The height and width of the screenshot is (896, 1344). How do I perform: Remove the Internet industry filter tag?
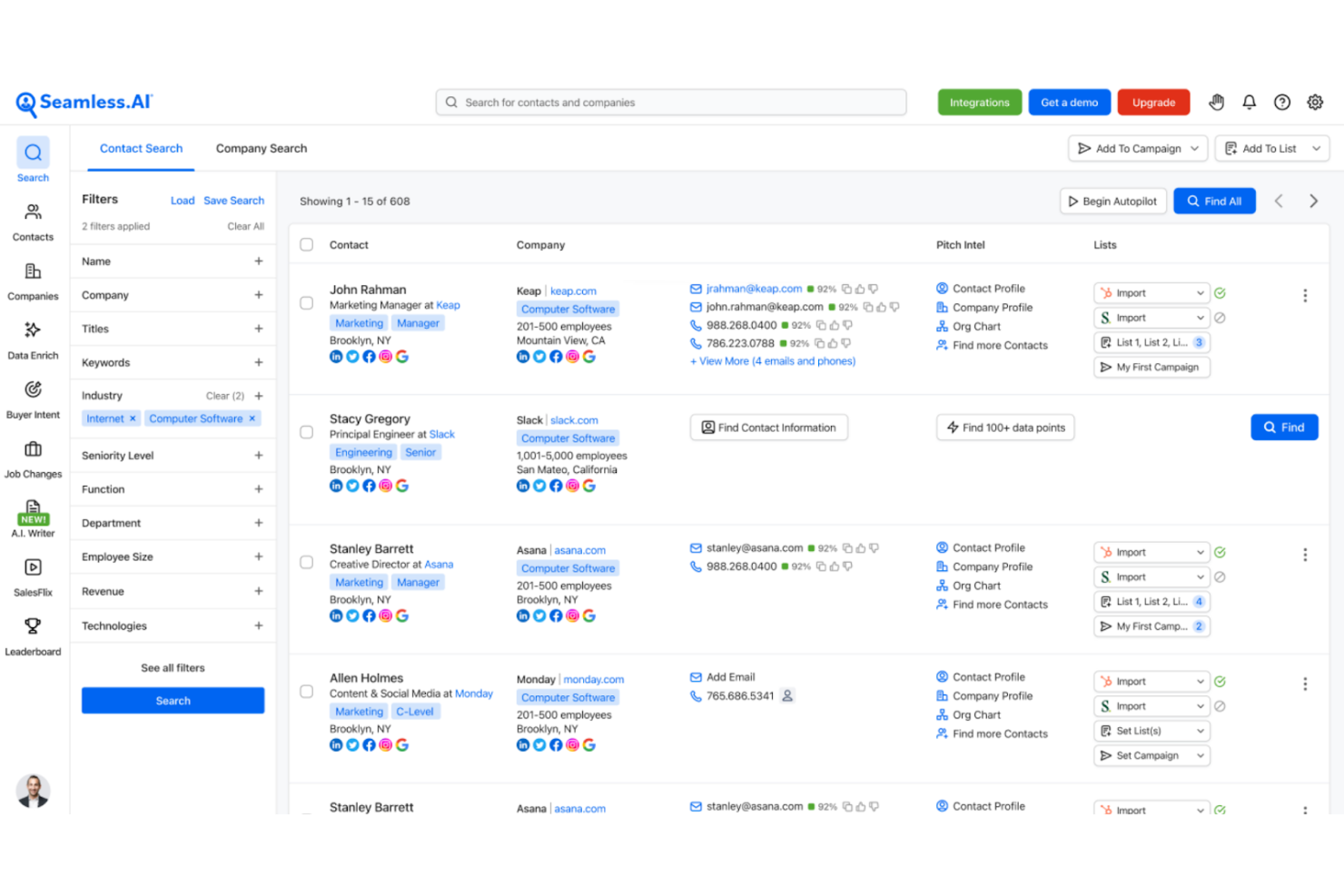133,418
